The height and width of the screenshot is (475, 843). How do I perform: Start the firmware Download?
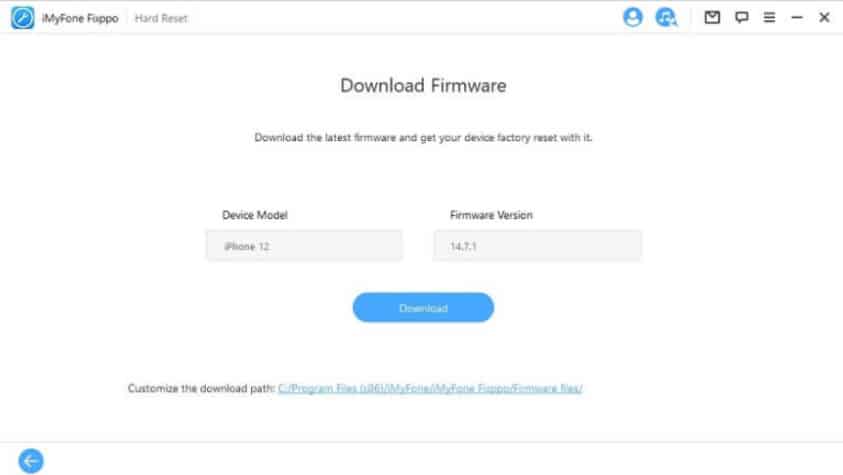pyautogui.click(x=423, y=308)
